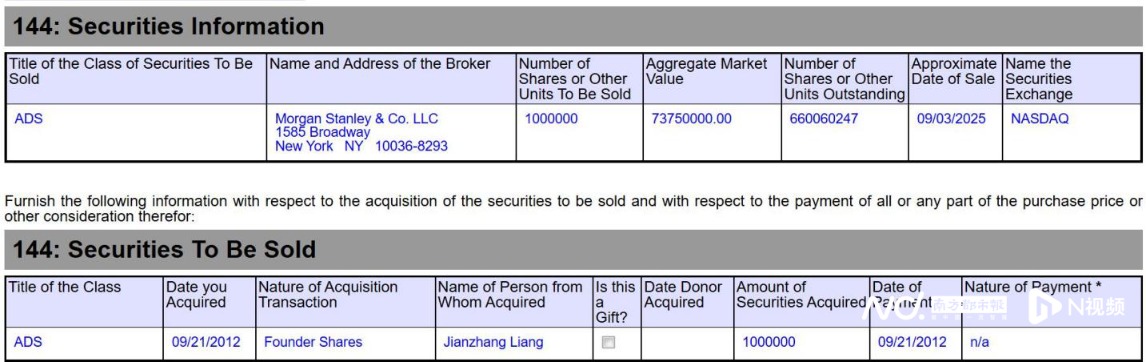Select ADS in the Securities Information table
Image resolution: width=1146 pixels, height=362 pixels.
tap(29, 118)
